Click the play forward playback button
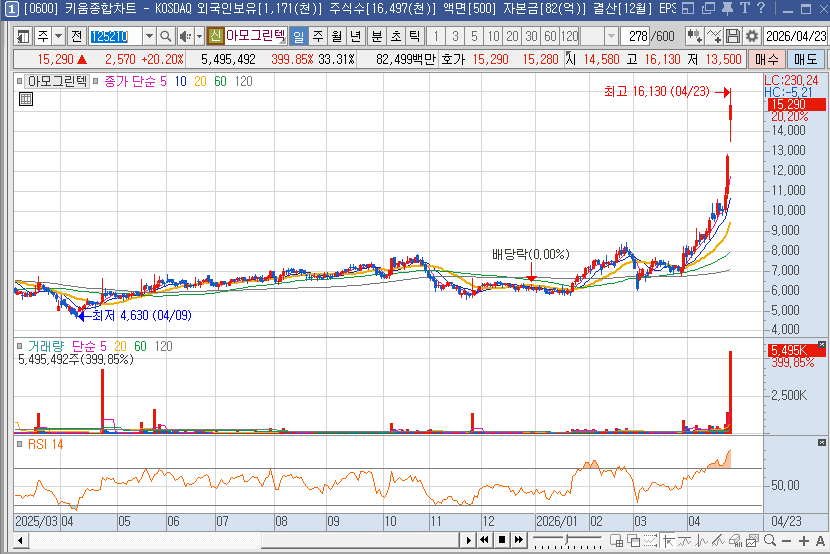Viewport: 830px width, 554px height. [468, 540]
